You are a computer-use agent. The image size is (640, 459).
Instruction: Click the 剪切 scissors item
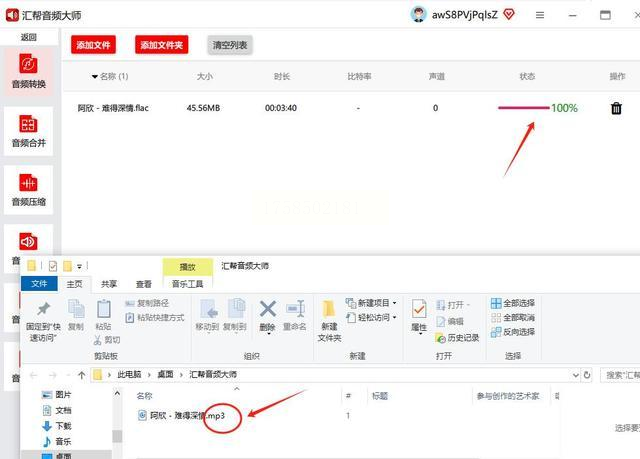point(107,339)
